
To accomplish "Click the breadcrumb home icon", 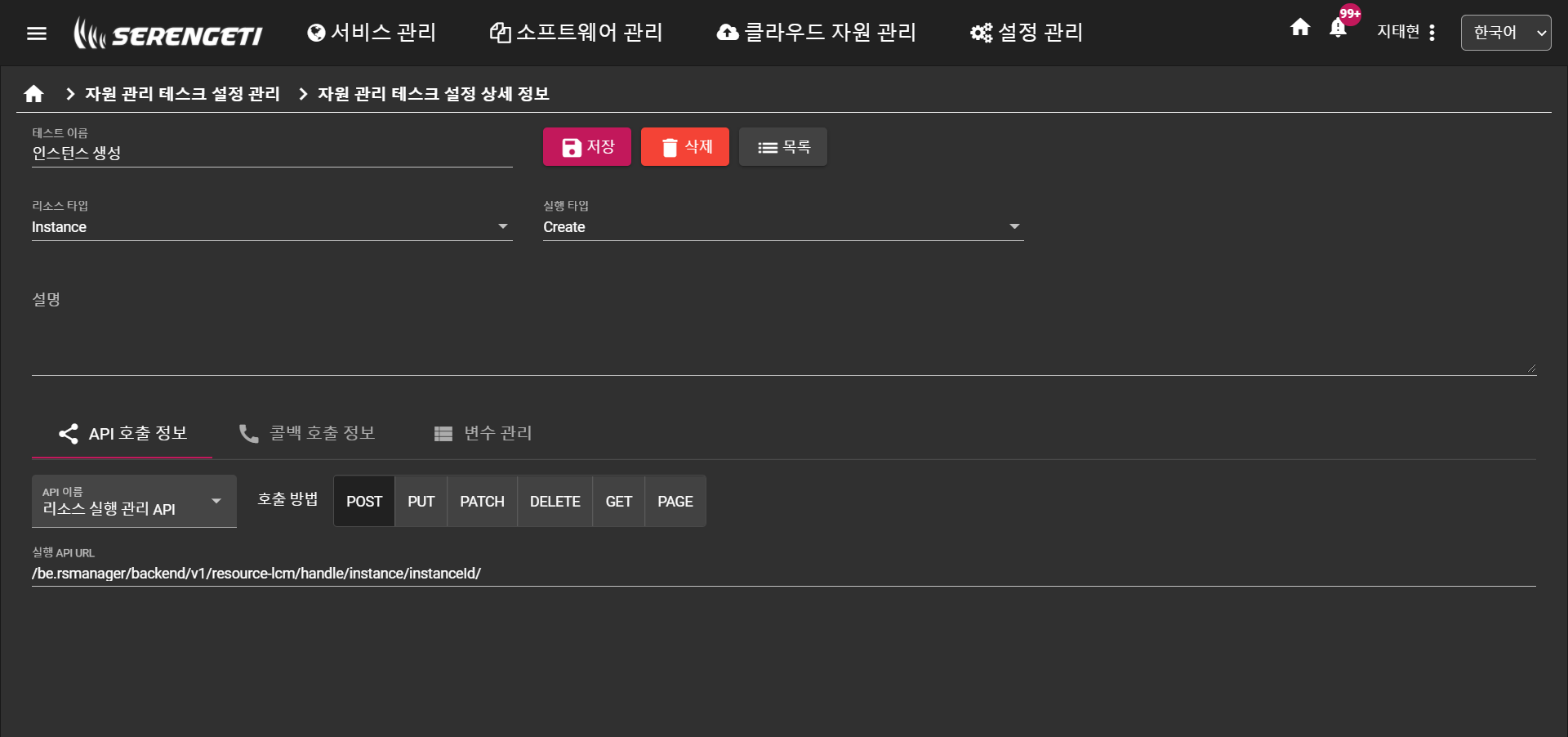I will 33,94.
